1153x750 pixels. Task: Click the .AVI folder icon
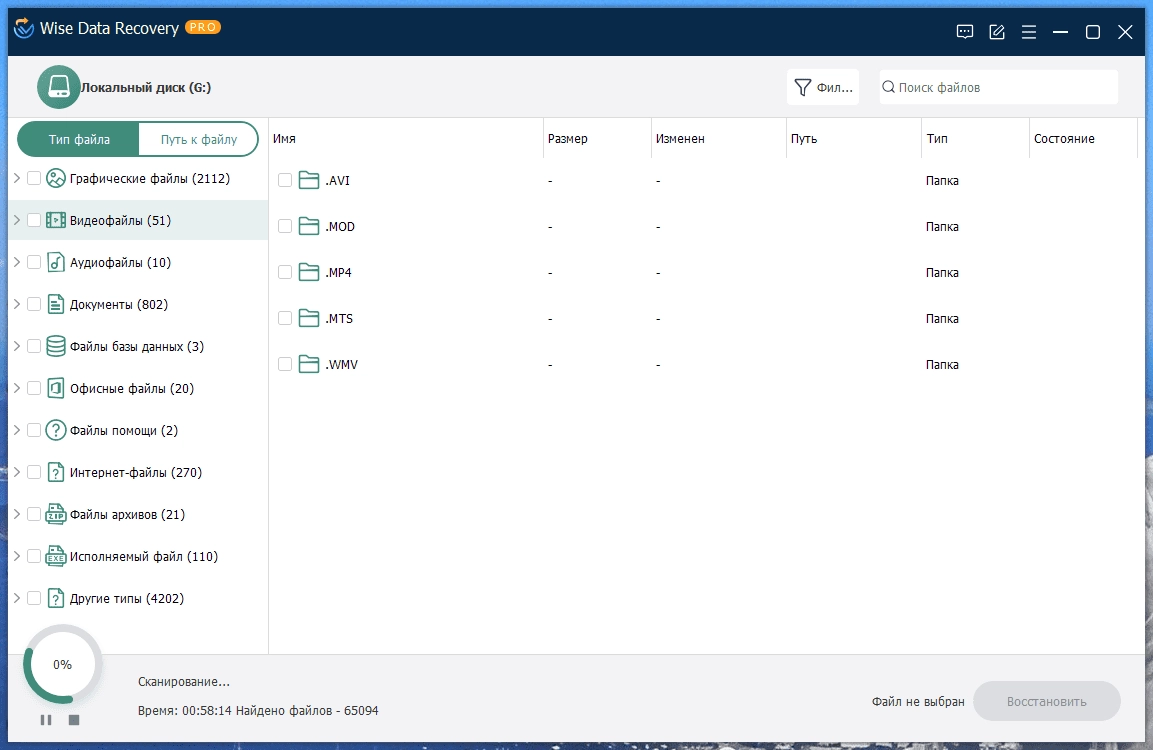point(309,180)
